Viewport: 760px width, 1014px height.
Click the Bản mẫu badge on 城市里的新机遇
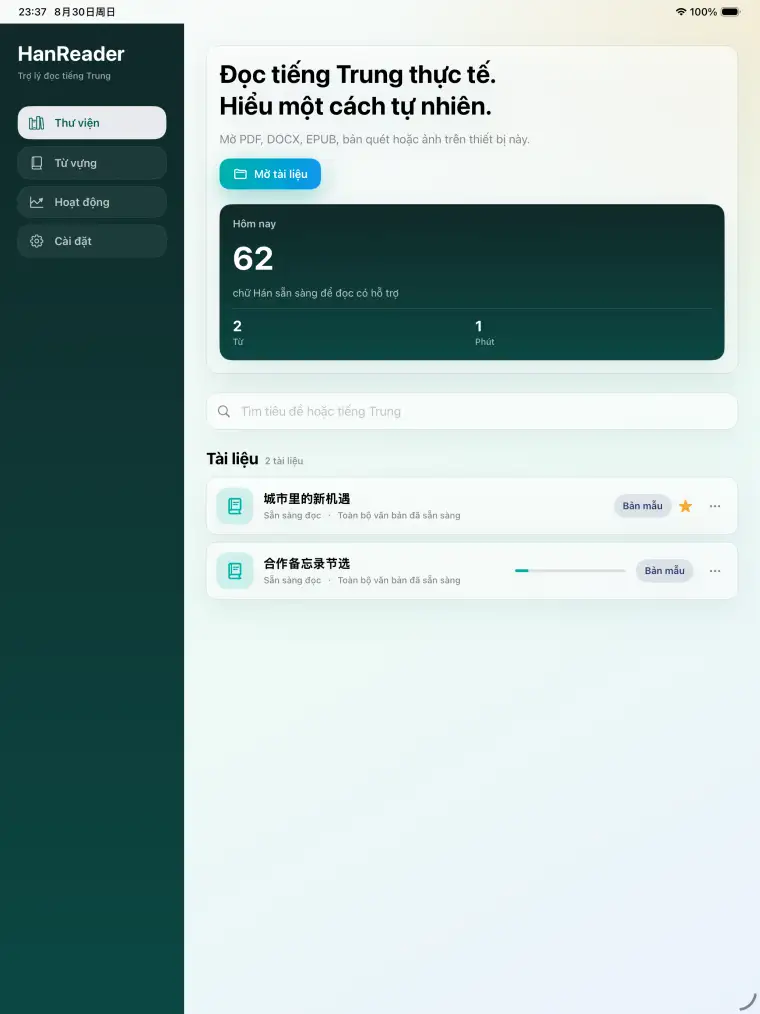[642, 506]
